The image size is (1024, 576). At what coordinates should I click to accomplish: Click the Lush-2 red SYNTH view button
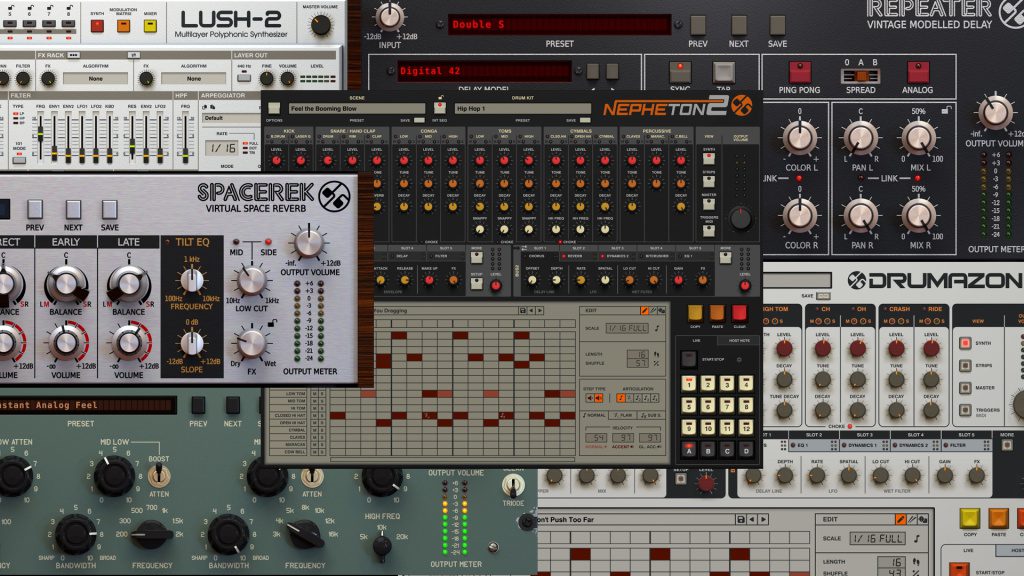98,25
